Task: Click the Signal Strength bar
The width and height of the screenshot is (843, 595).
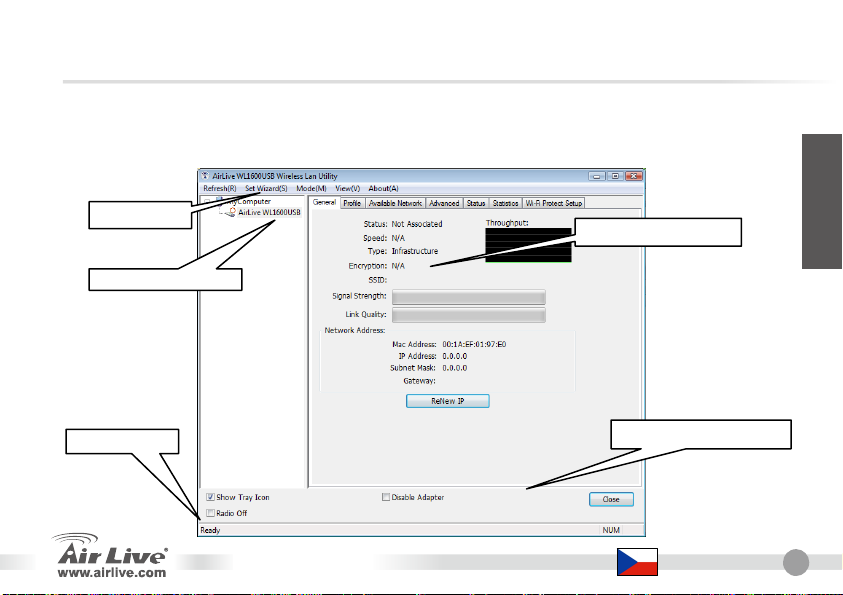Action: 469,297
